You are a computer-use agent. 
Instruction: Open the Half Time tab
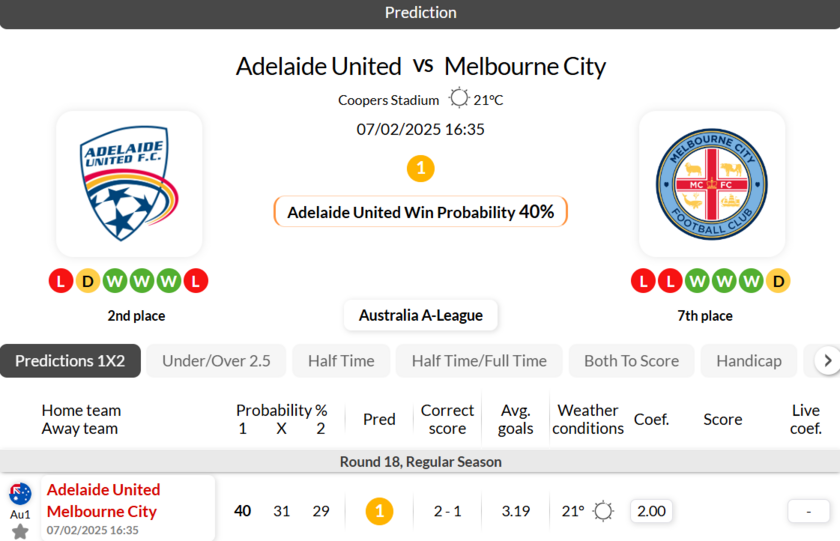tap(341, 361)
